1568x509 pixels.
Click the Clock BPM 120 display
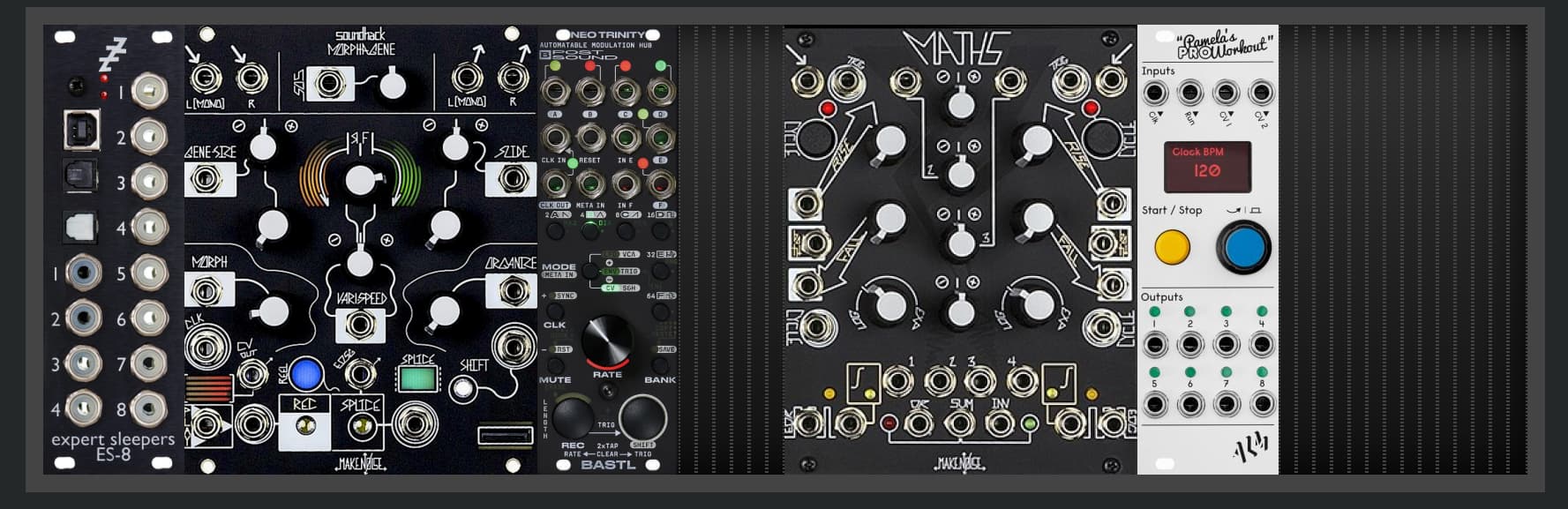point(1206,166)
